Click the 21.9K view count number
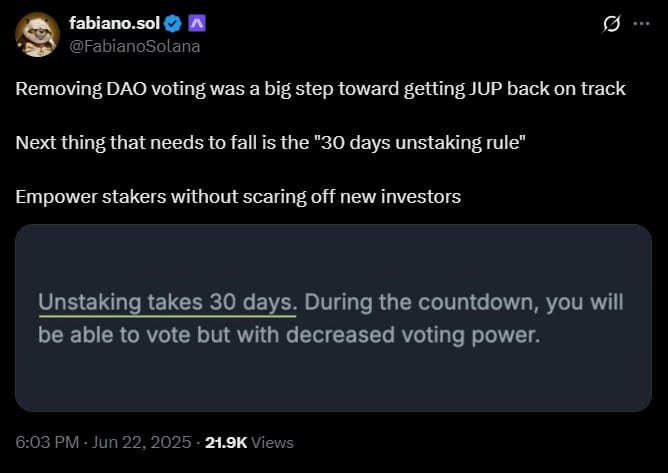668x473 pixels. tap(226, 442)
